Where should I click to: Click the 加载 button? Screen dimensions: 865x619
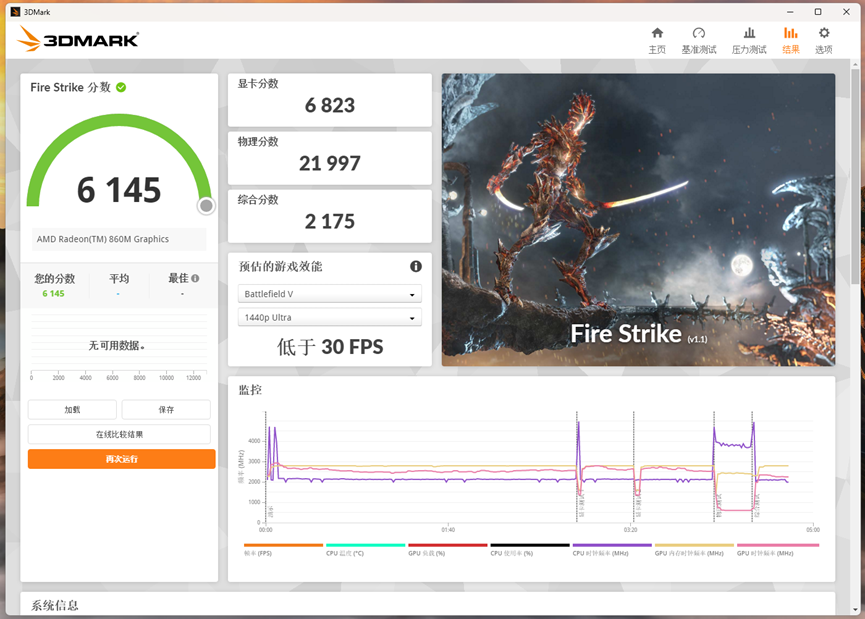[x=72, y=409]
